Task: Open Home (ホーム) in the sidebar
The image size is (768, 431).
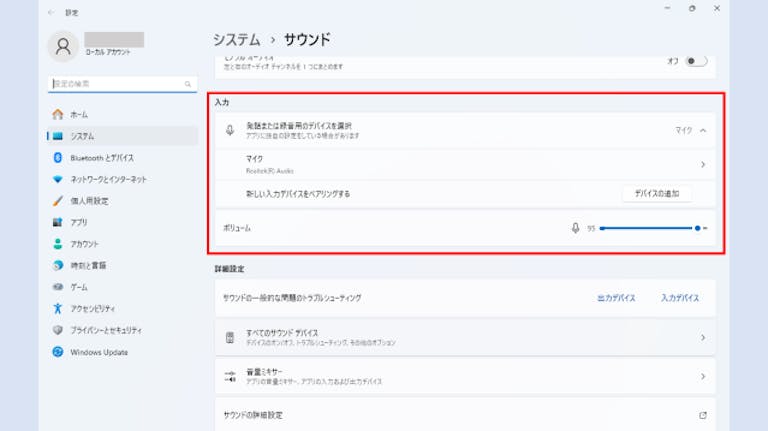Action: pos(122,115)
